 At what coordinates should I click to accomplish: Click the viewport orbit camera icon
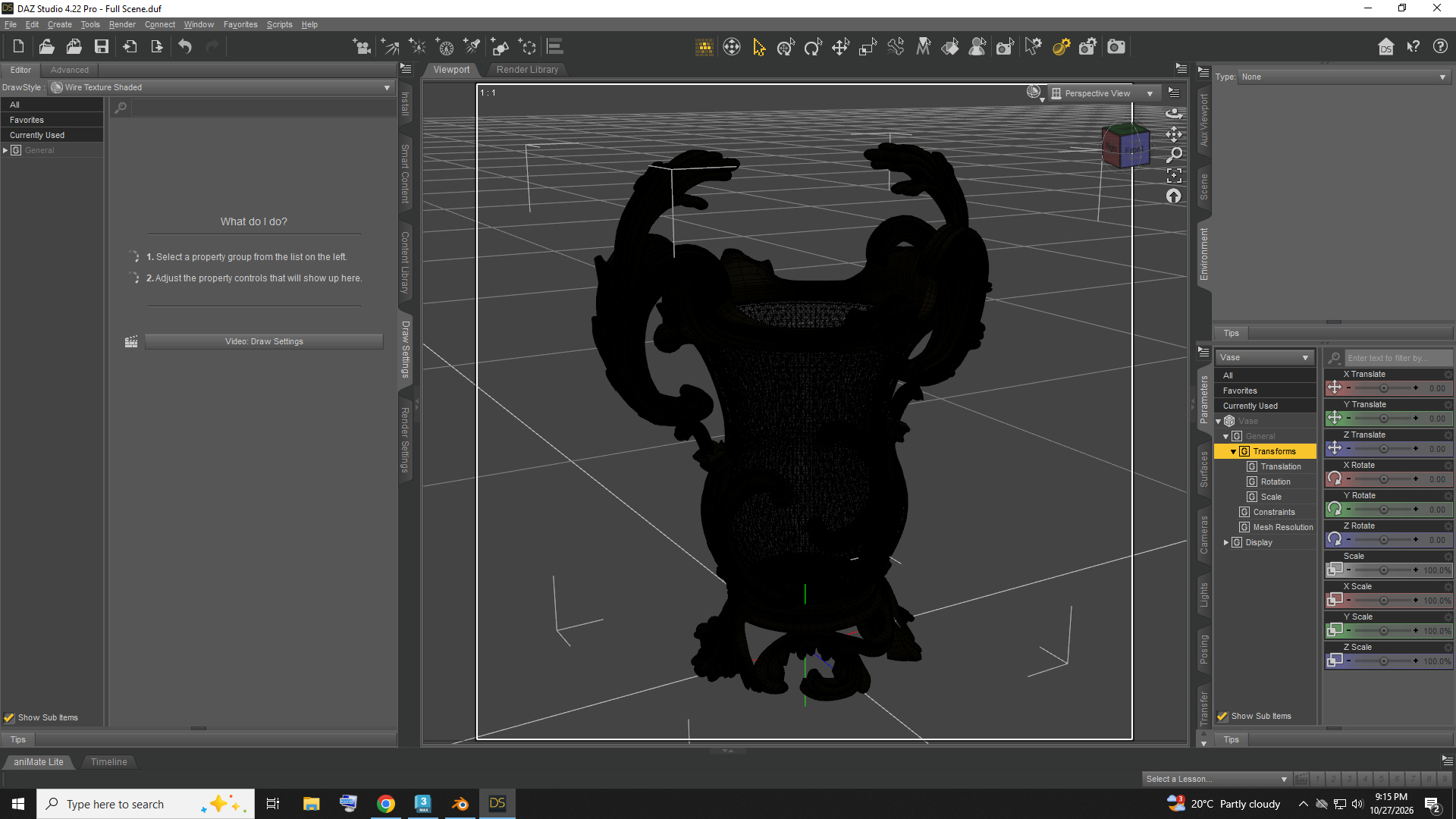coord(1174,113)
